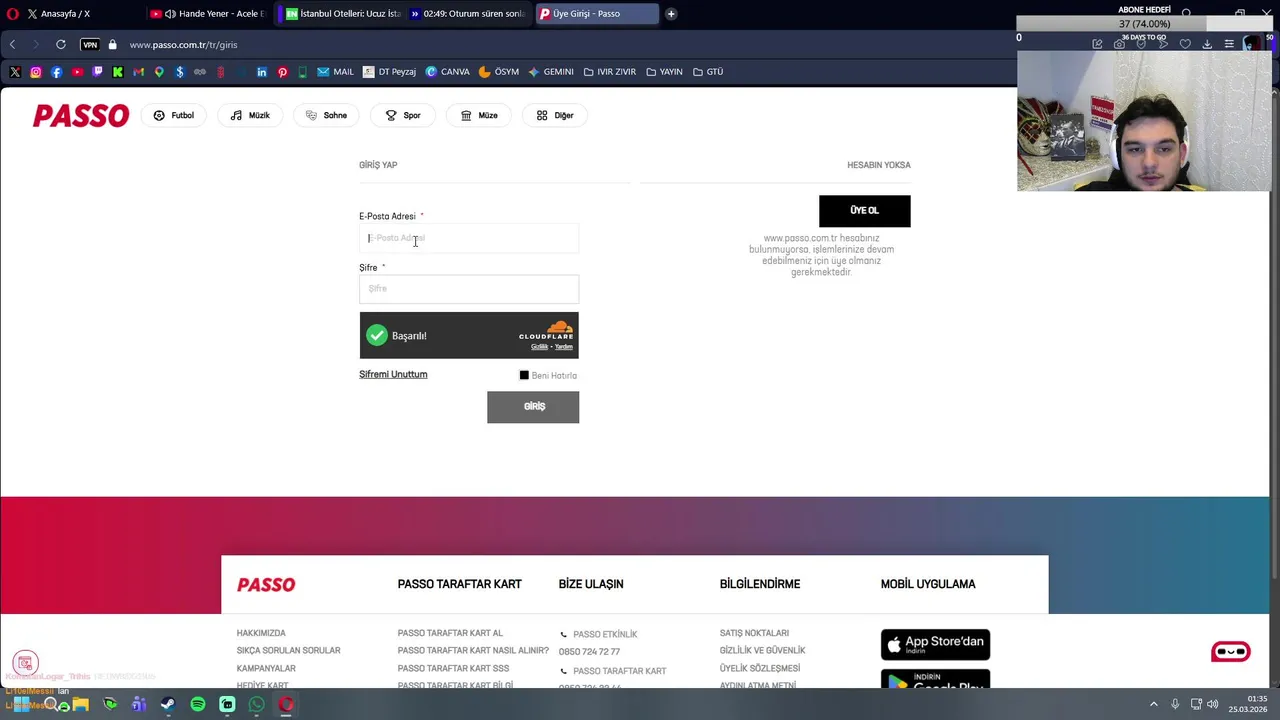Open the ÖSYM bookmark
1280x720 pixels.
coord(499,72)
